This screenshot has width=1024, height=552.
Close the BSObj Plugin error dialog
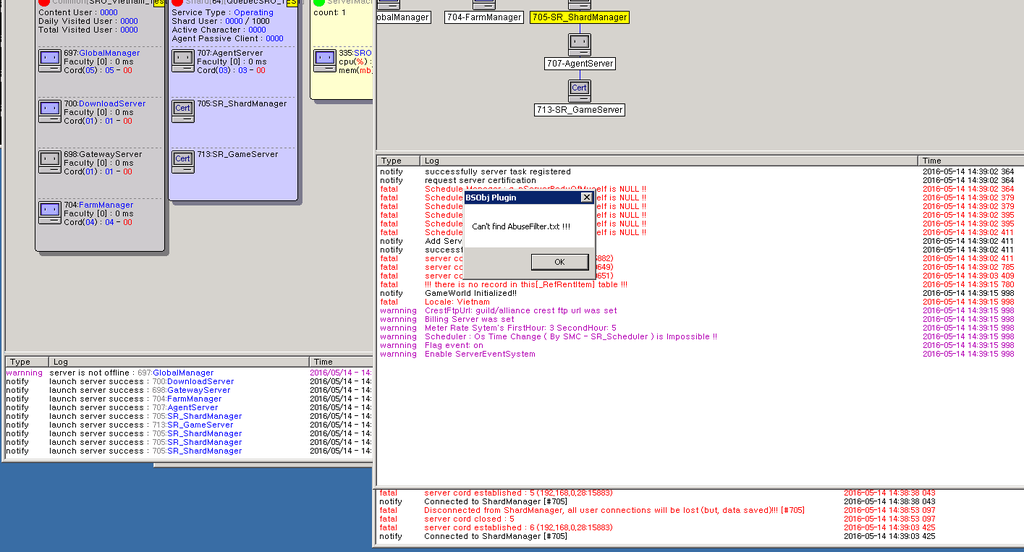click(x=587, y=198)
